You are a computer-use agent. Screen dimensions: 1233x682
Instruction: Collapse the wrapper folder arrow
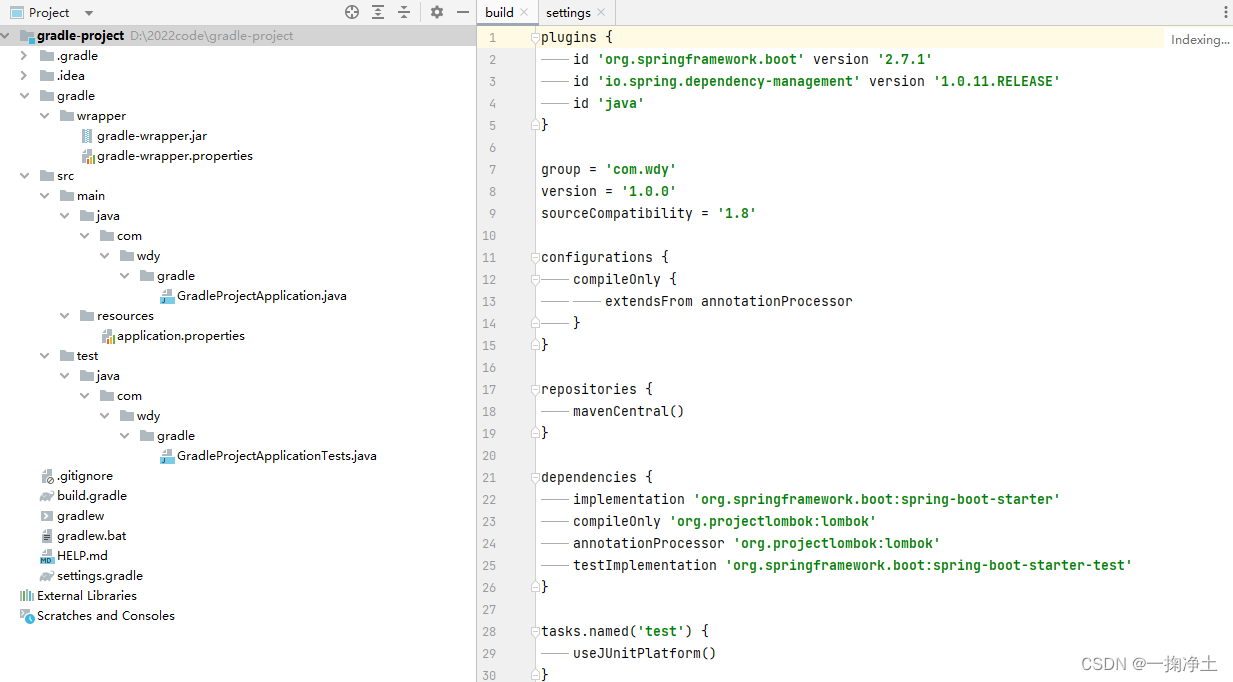coord(44,116)
